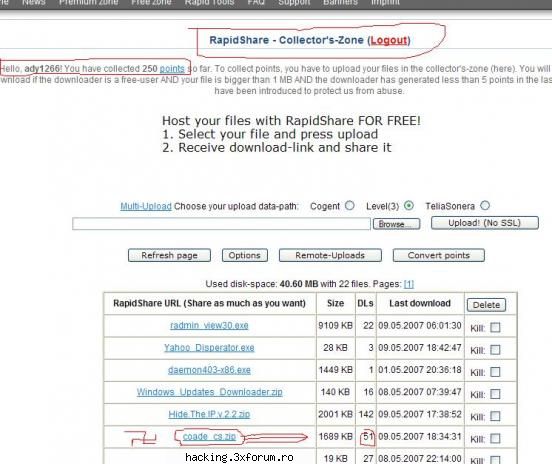Open the Premium zone menu item

[x=88, y=3]
